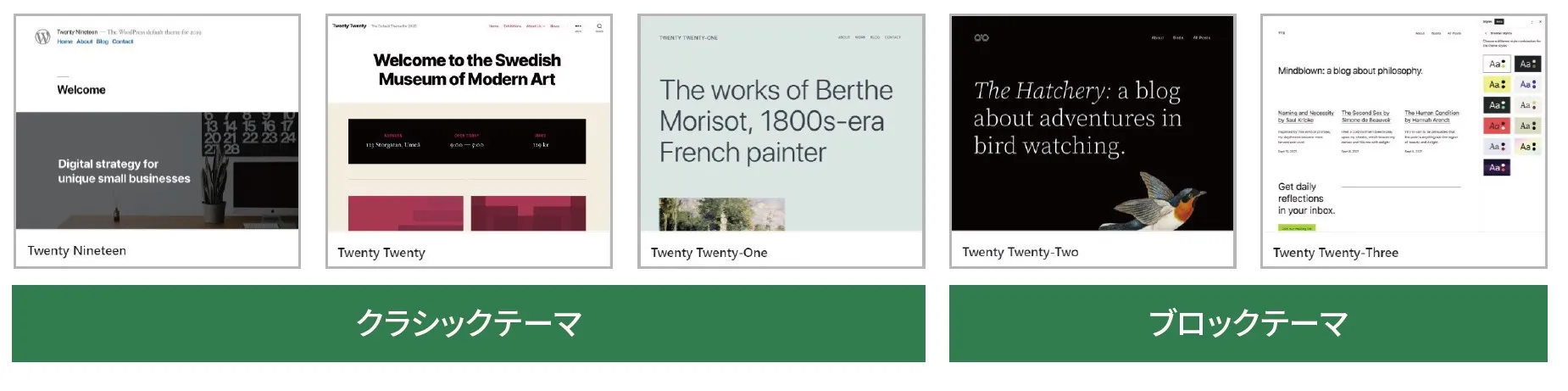Viewport: 1568px width, 391px height.
Task: Open Contact link in Twenty Nineteen header
Action: (123, 42)
